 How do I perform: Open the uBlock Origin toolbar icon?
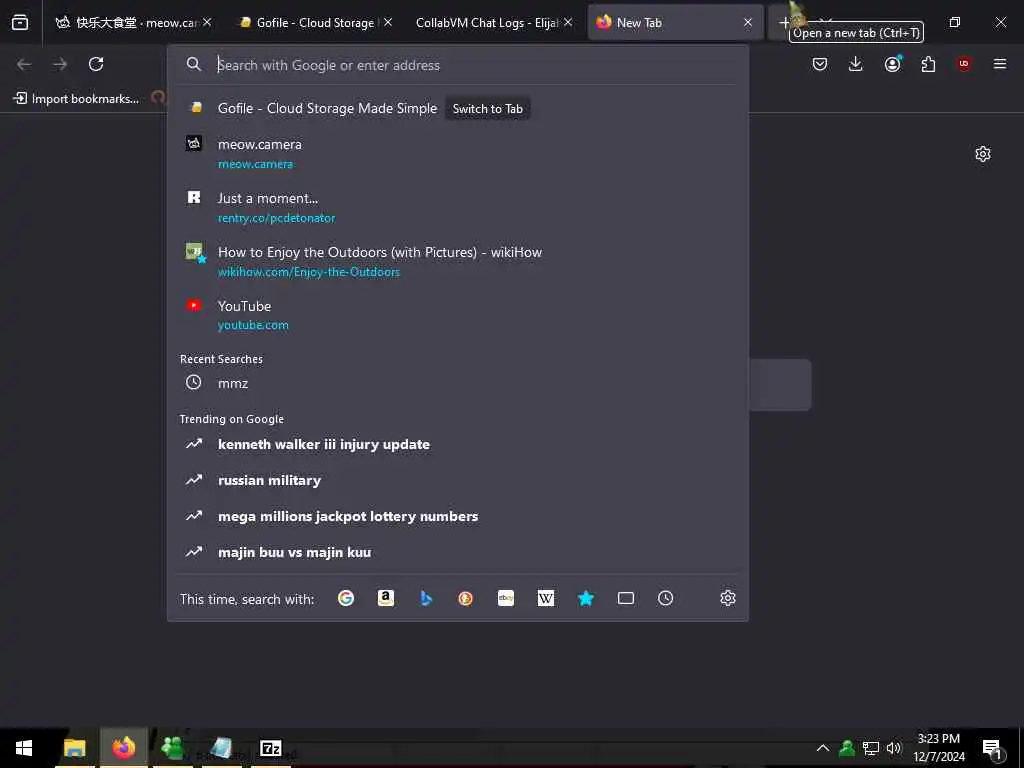coord(964,64)
